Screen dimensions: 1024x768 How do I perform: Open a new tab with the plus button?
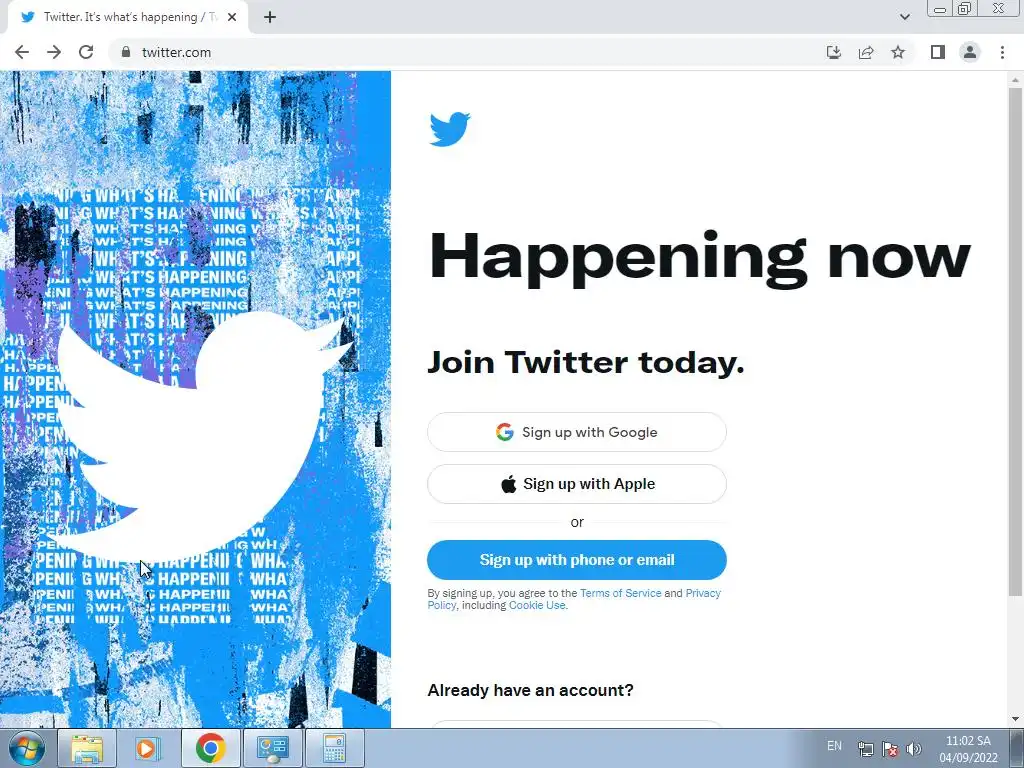pyautogui.click(x=270, y=18)
